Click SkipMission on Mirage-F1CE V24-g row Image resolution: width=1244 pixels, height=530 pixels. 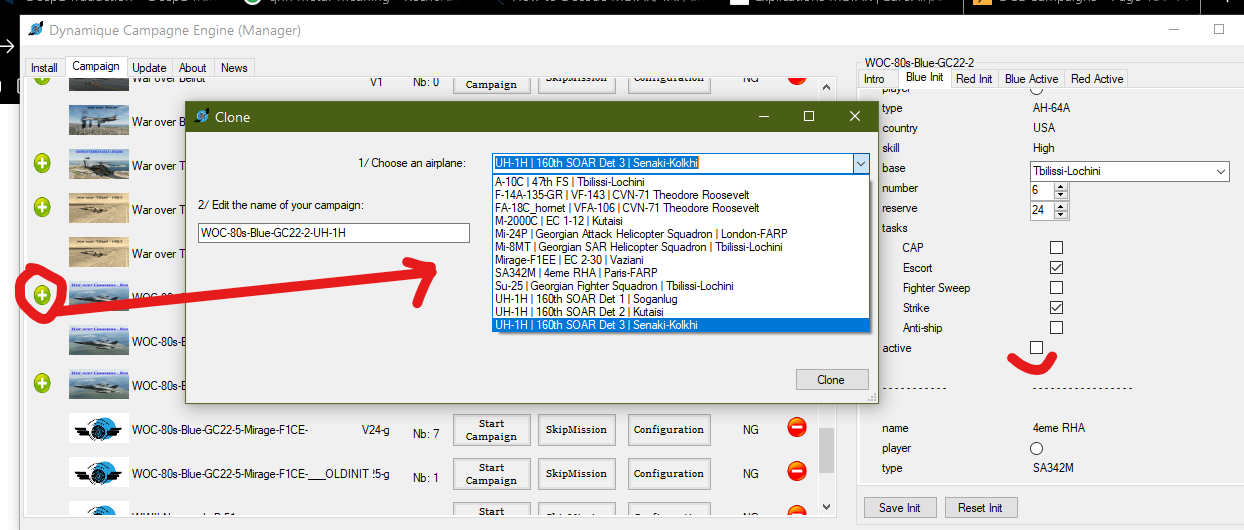pos(576,430)
